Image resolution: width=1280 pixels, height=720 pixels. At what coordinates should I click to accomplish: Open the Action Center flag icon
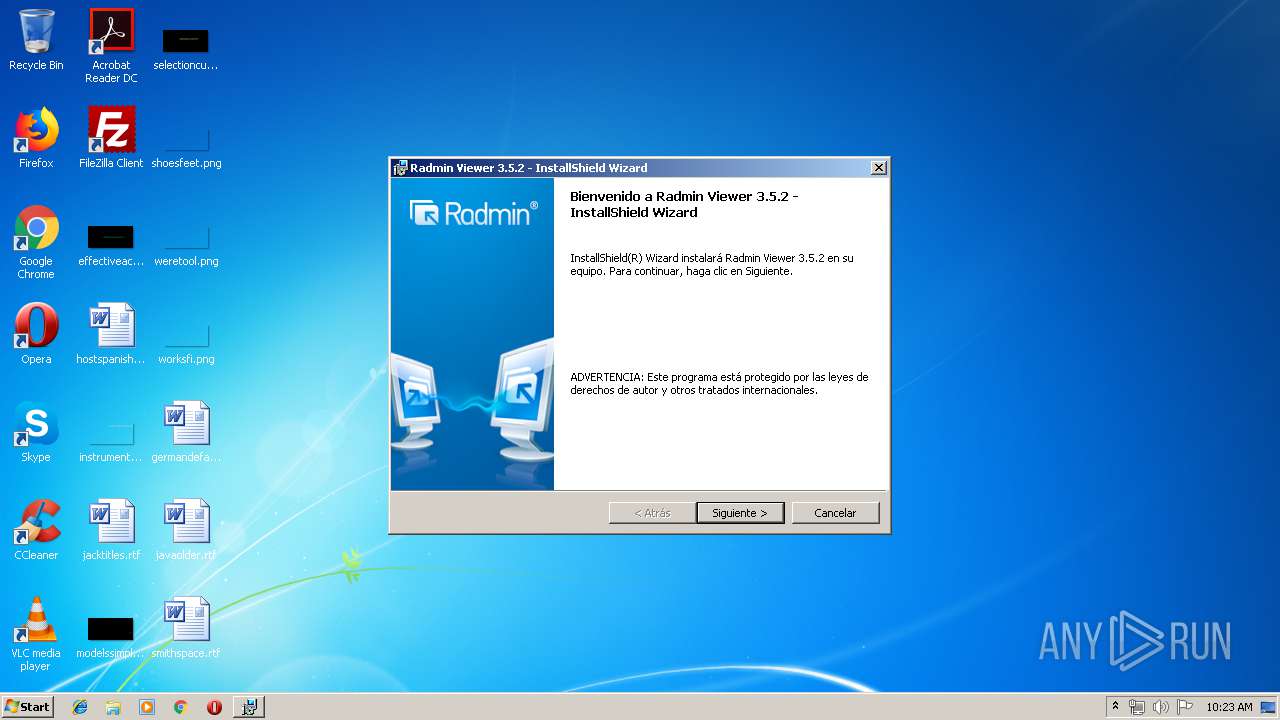1185,707
